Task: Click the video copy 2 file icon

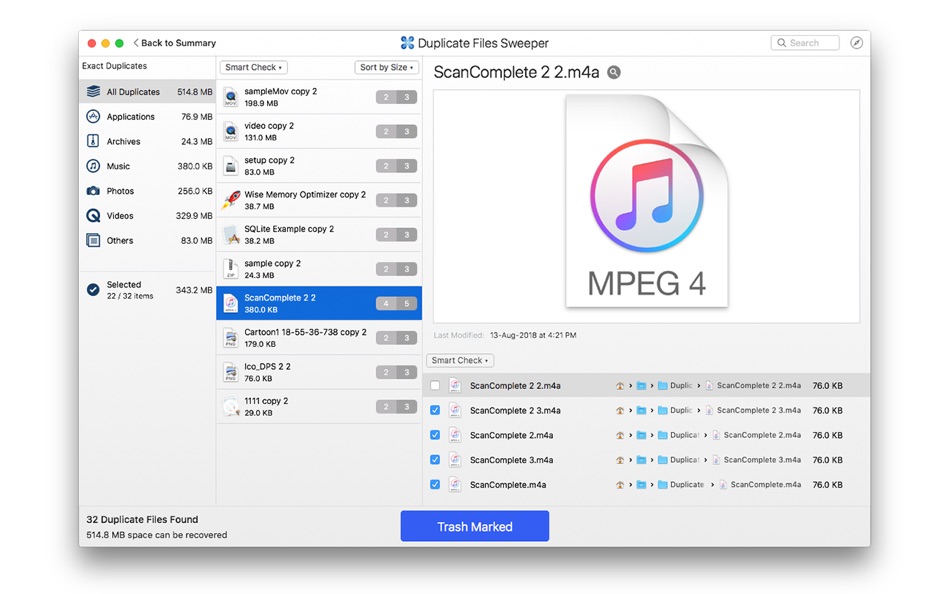Action: (230, 132)
